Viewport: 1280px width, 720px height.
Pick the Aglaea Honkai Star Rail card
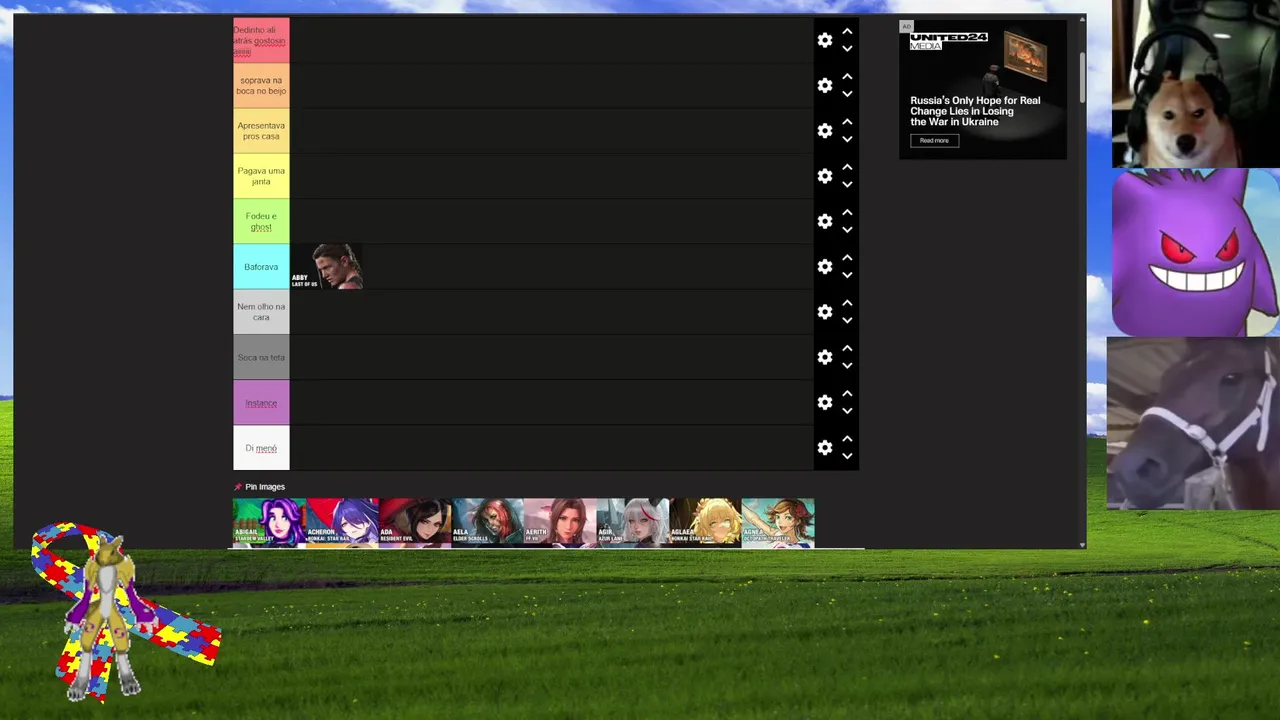(x=705, y=522)
